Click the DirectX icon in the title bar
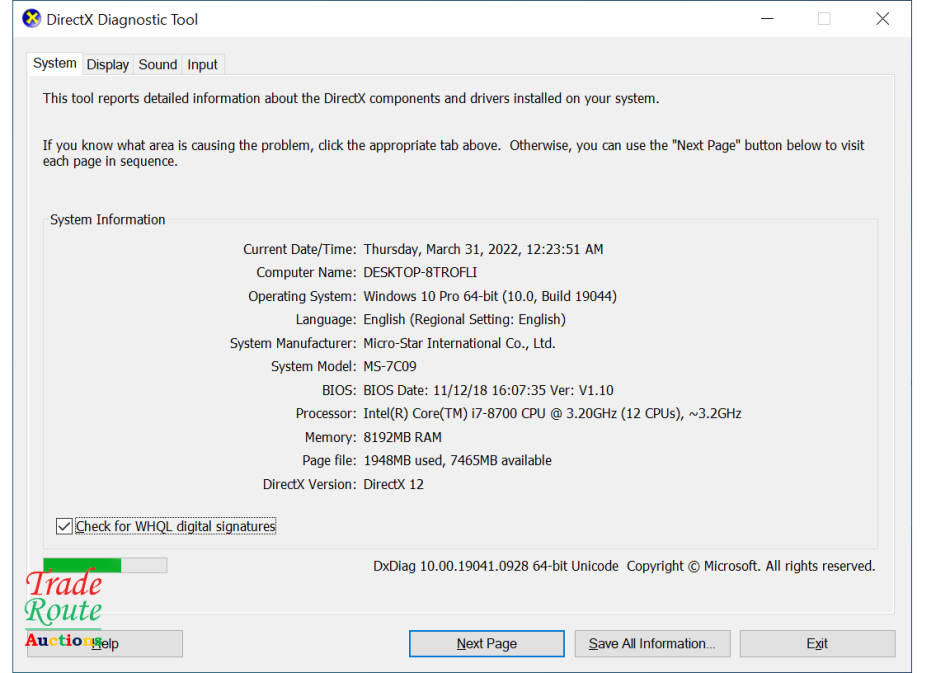The height and width of the screenshot is (673, 950). [x=32, y=19]
